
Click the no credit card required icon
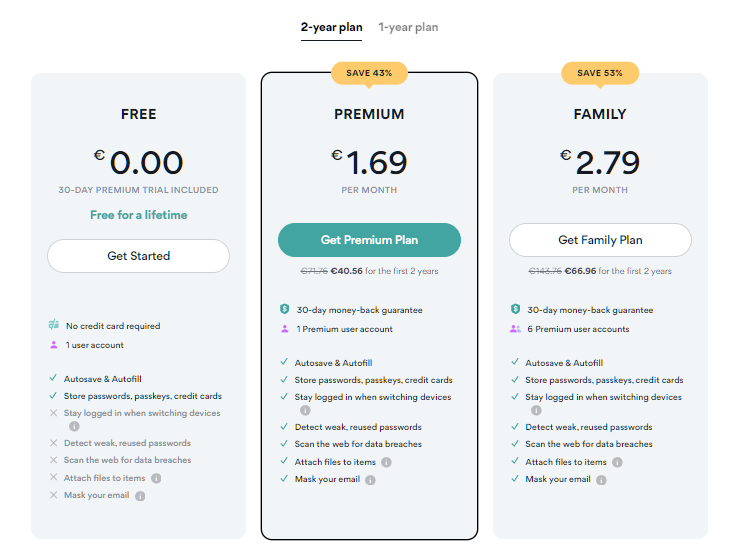pos(54,325)
